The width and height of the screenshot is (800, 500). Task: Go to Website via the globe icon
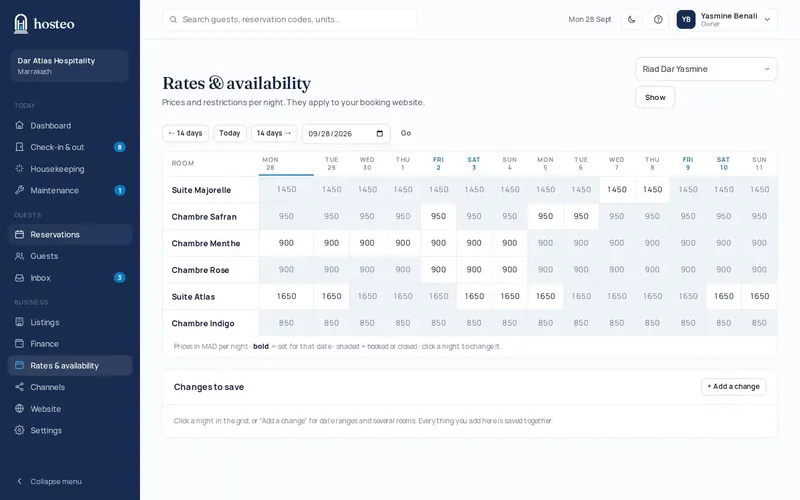(19, 409)
